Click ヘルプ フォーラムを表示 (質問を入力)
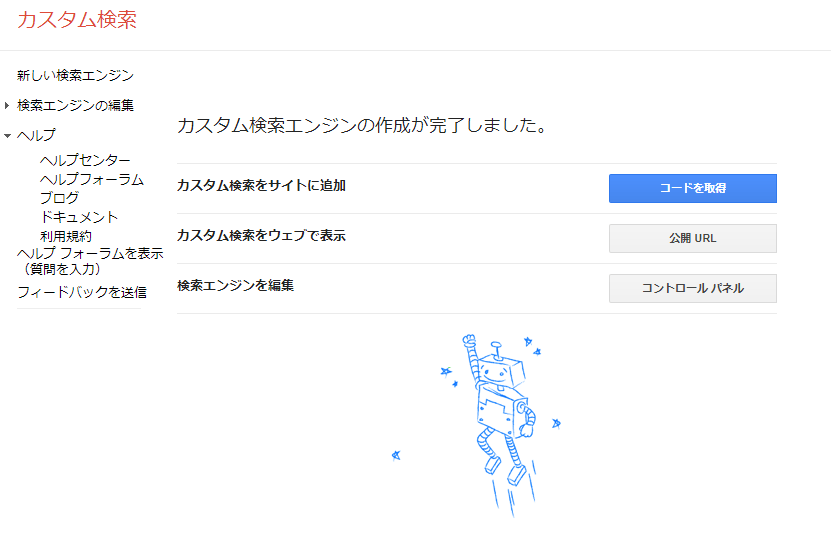Image resolution: width=831 pixels, height=538 pixels. [90, 261]
